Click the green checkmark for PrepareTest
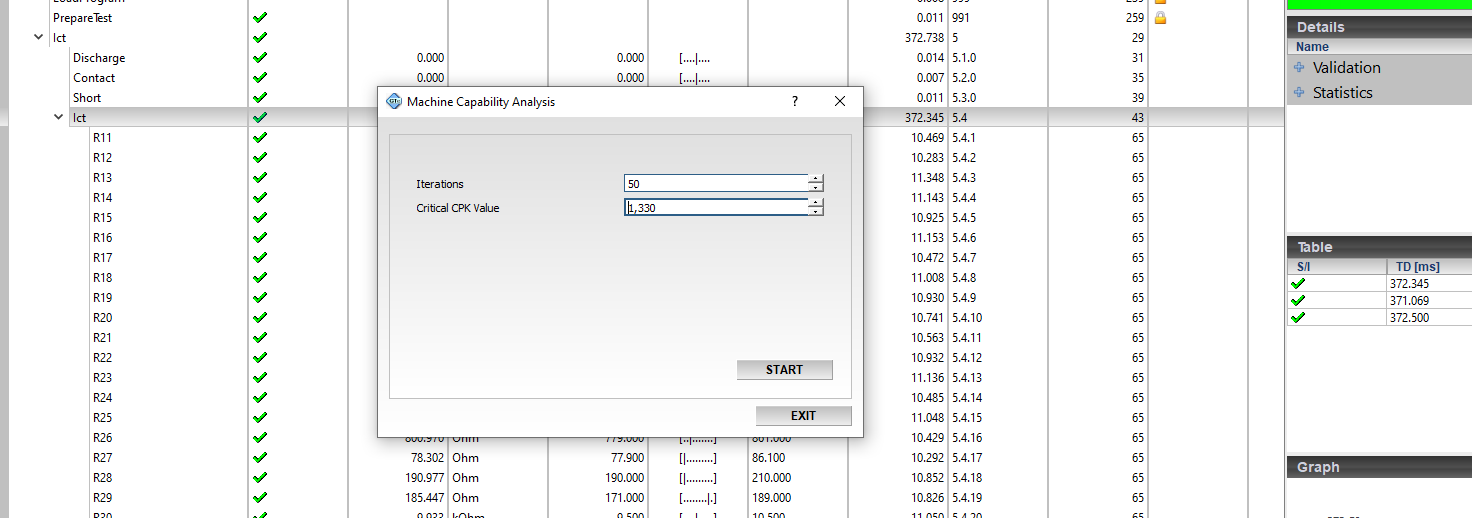Viewport: 1472px width, 518px height. pos(261,18)
